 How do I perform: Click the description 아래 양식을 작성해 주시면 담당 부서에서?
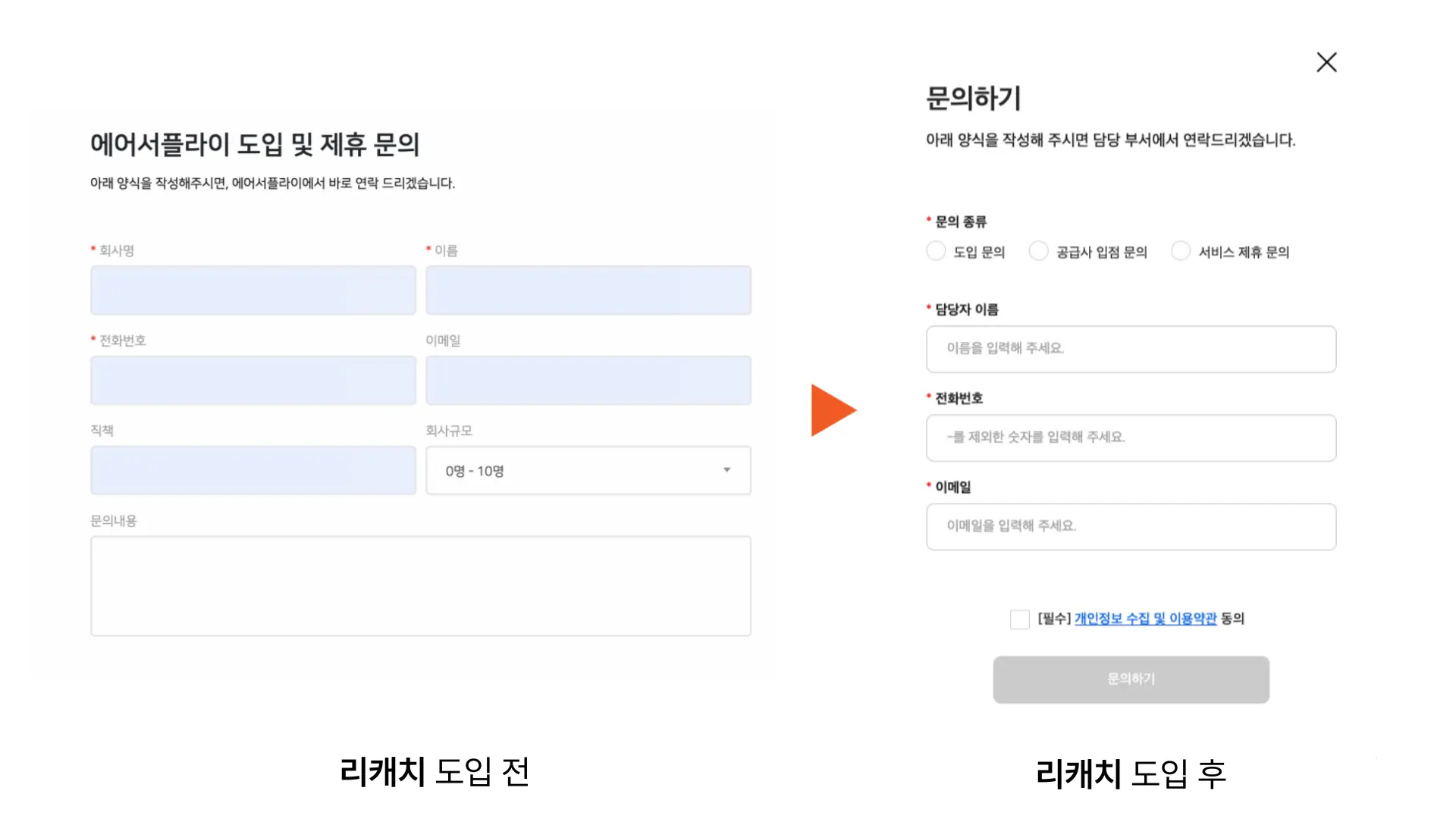click(x=1110, y=140)
